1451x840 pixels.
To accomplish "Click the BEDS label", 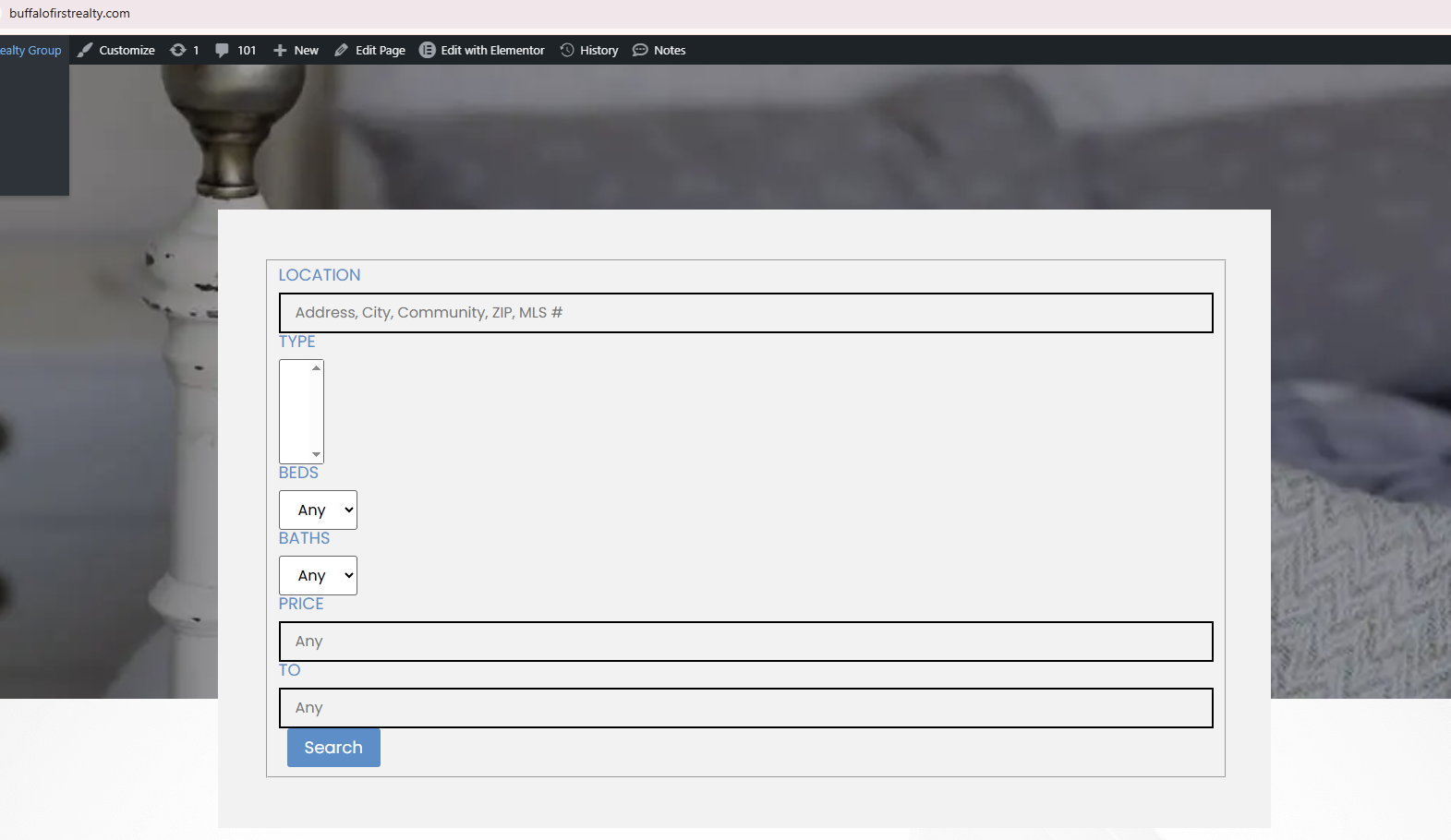I will (298, 473).
